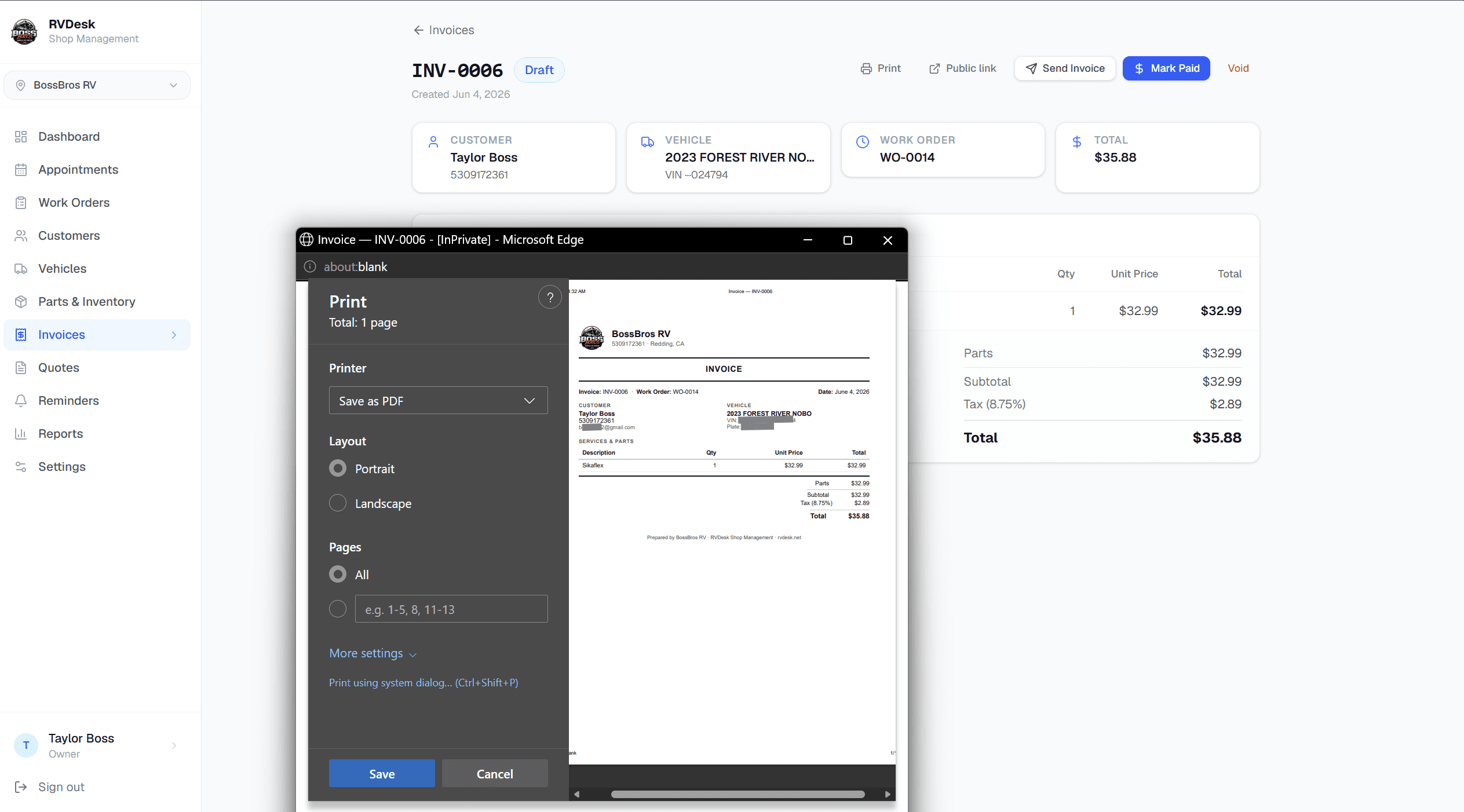Click the Reports bar chart icon

click(21, 434)
